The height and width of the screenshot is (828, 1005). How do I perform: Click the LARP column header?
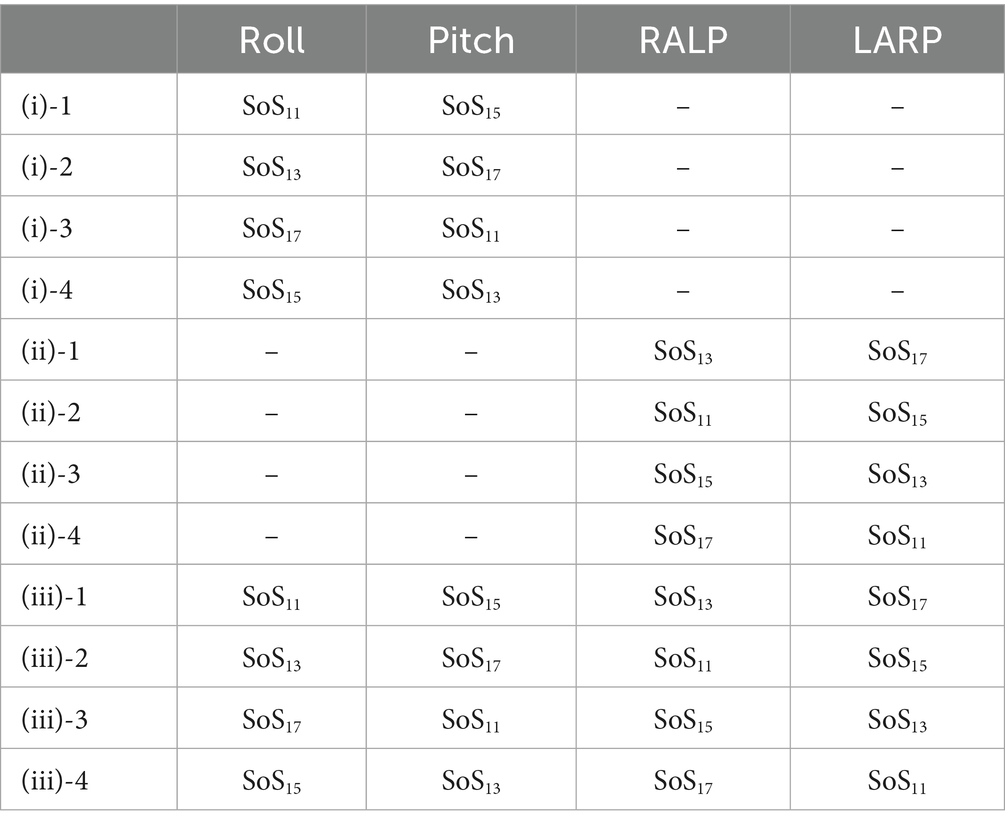(x=897, y=39)
